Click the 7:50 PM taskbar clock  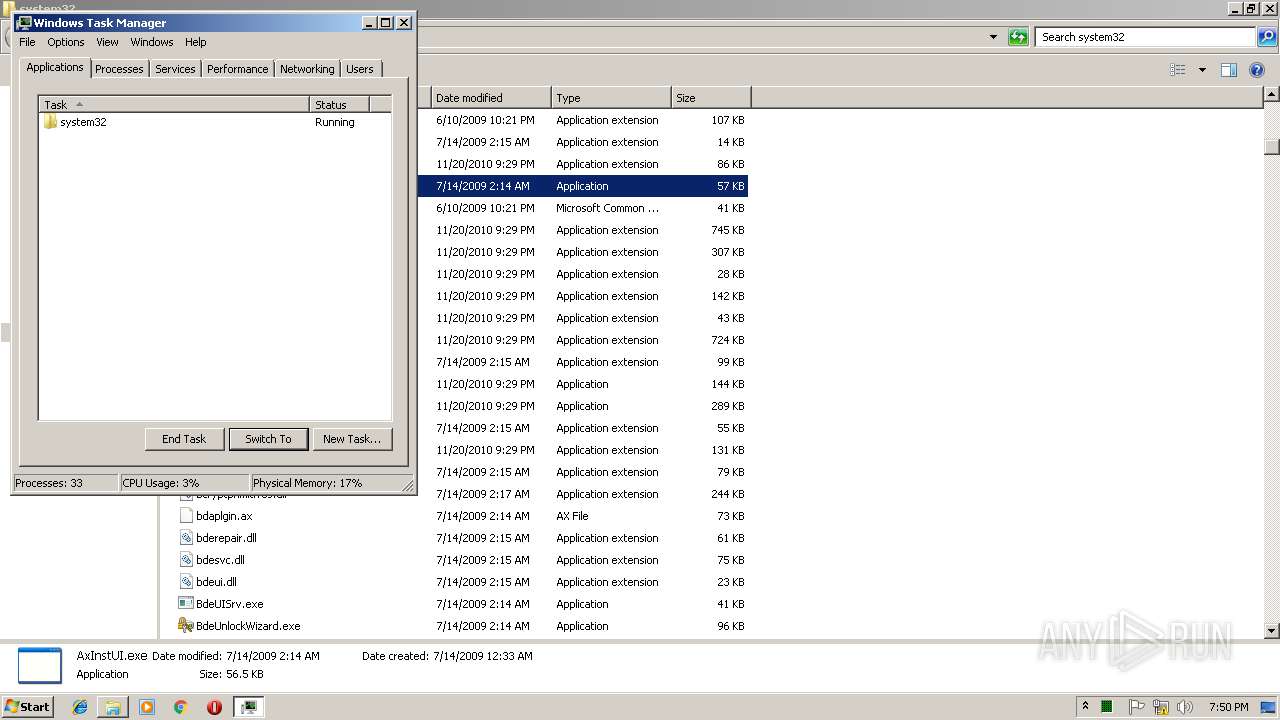[x=1229, y=707]
